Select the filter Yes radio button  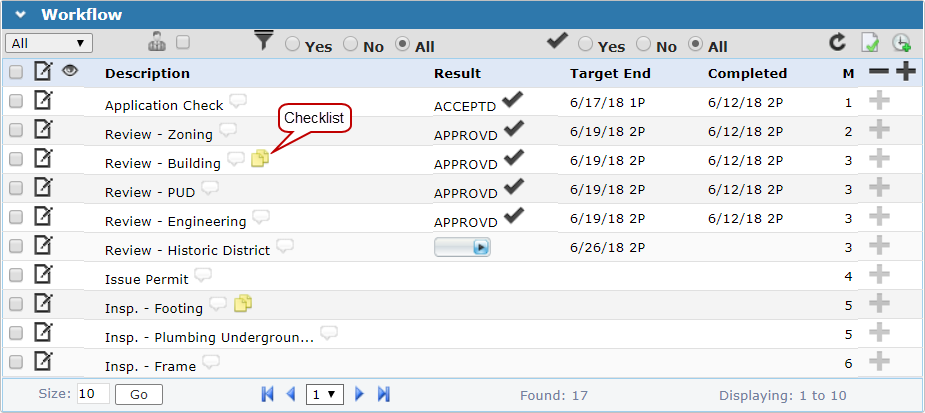pos(293,45)
